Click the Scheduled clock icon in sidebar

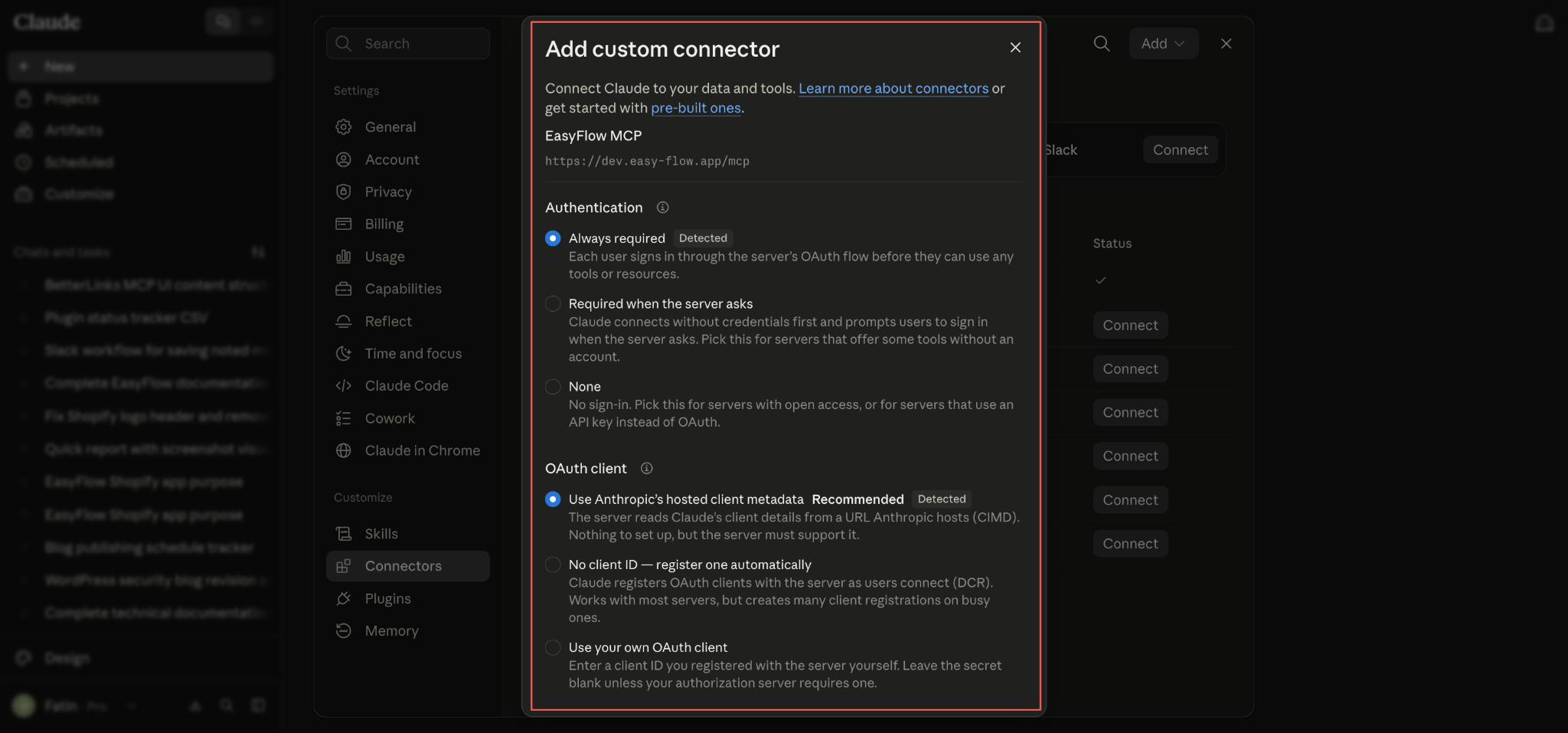pos(24,162)
